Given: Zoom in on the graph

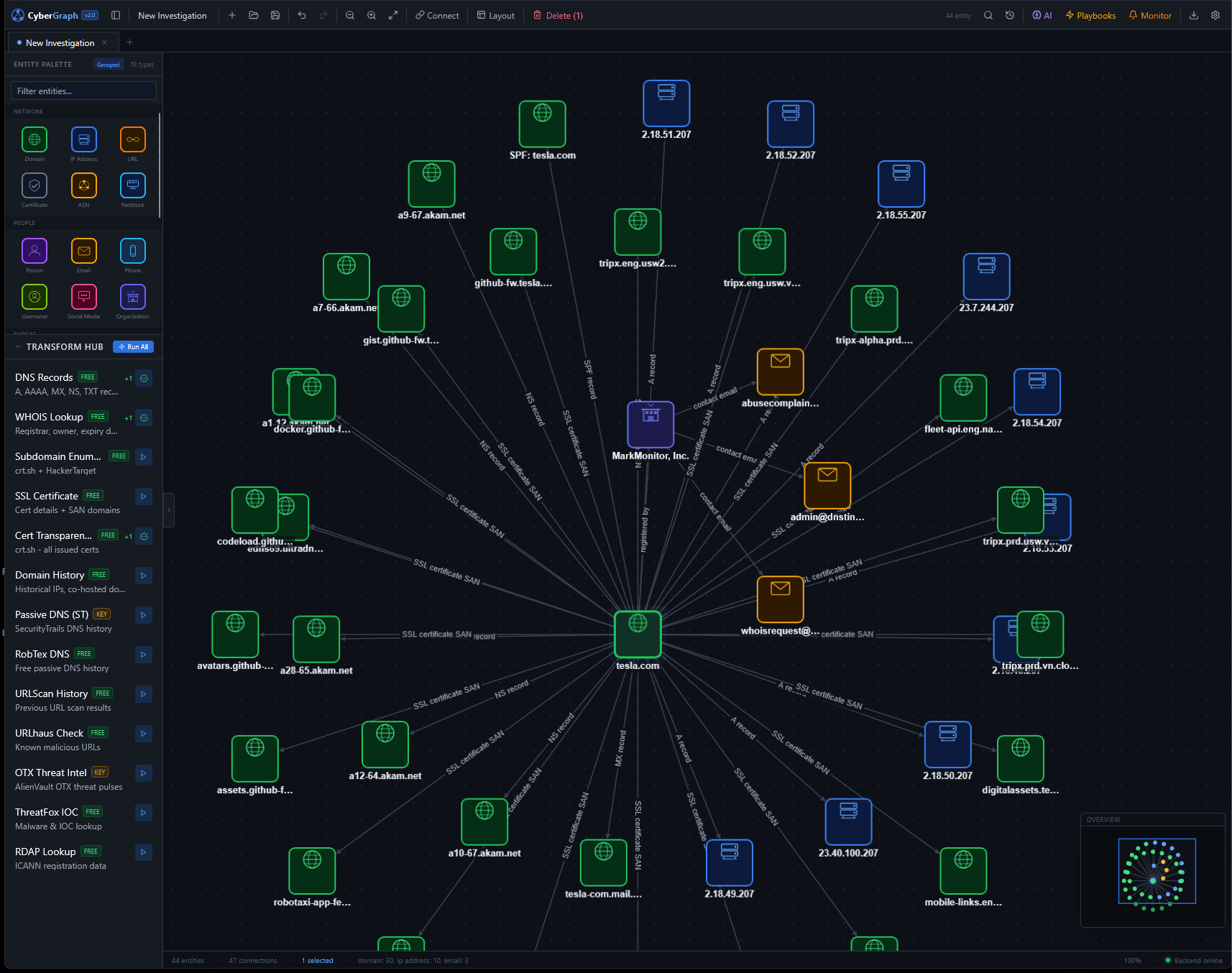Looking at the screenshot, I should click(372, 15).
